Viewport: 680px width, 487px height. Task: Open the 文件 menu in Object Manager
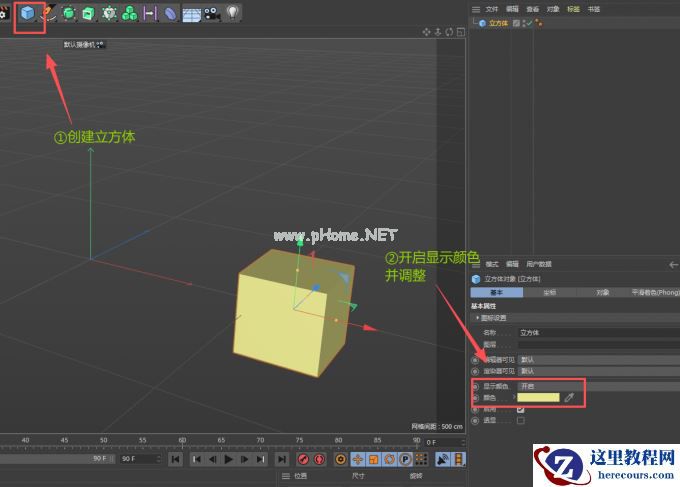491,8
